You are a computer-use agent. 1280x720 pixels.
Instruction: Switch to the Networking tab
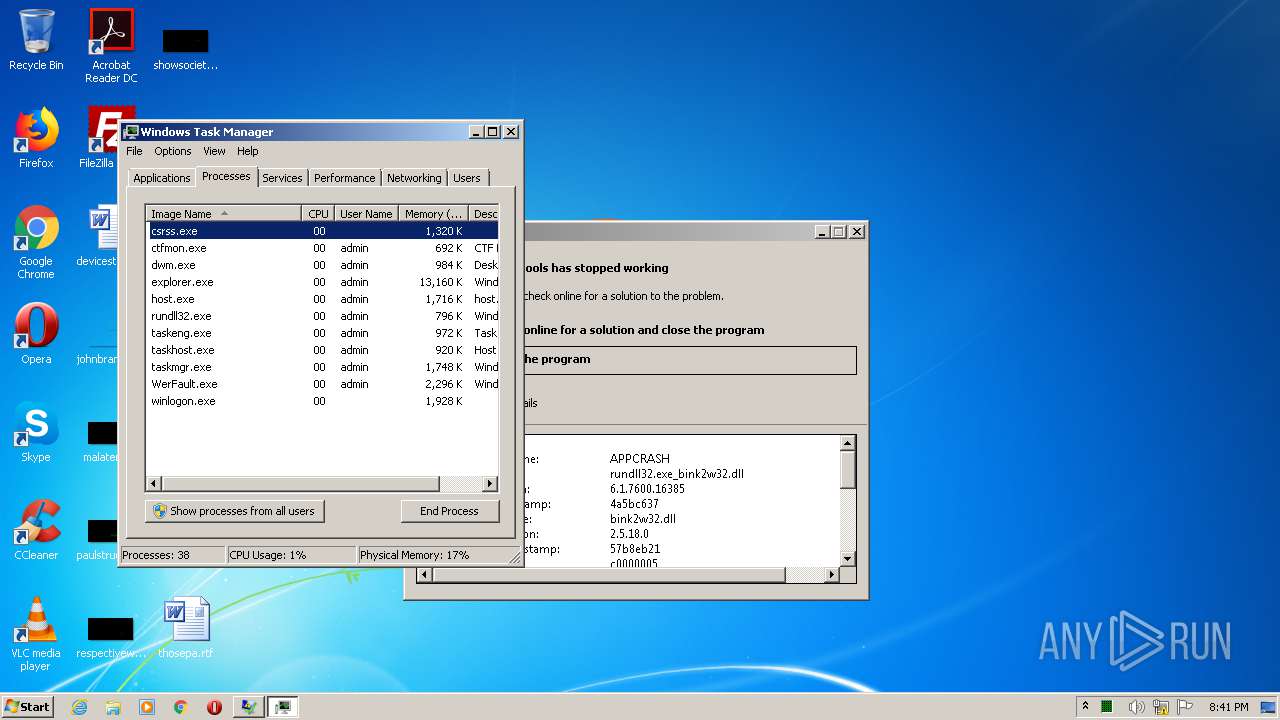(x=414, y=178)
